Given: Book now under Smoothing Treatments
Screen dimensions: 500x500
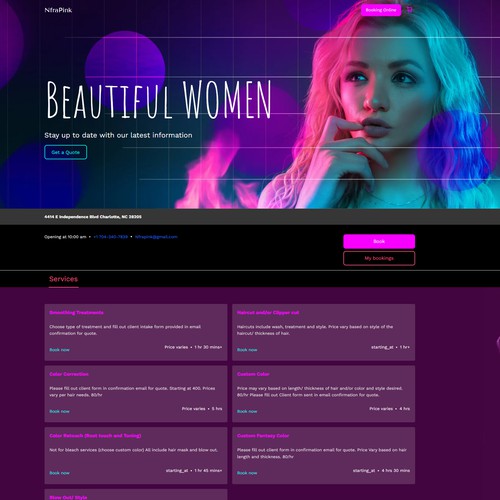Looking at the screenshot, I should 59,350.
